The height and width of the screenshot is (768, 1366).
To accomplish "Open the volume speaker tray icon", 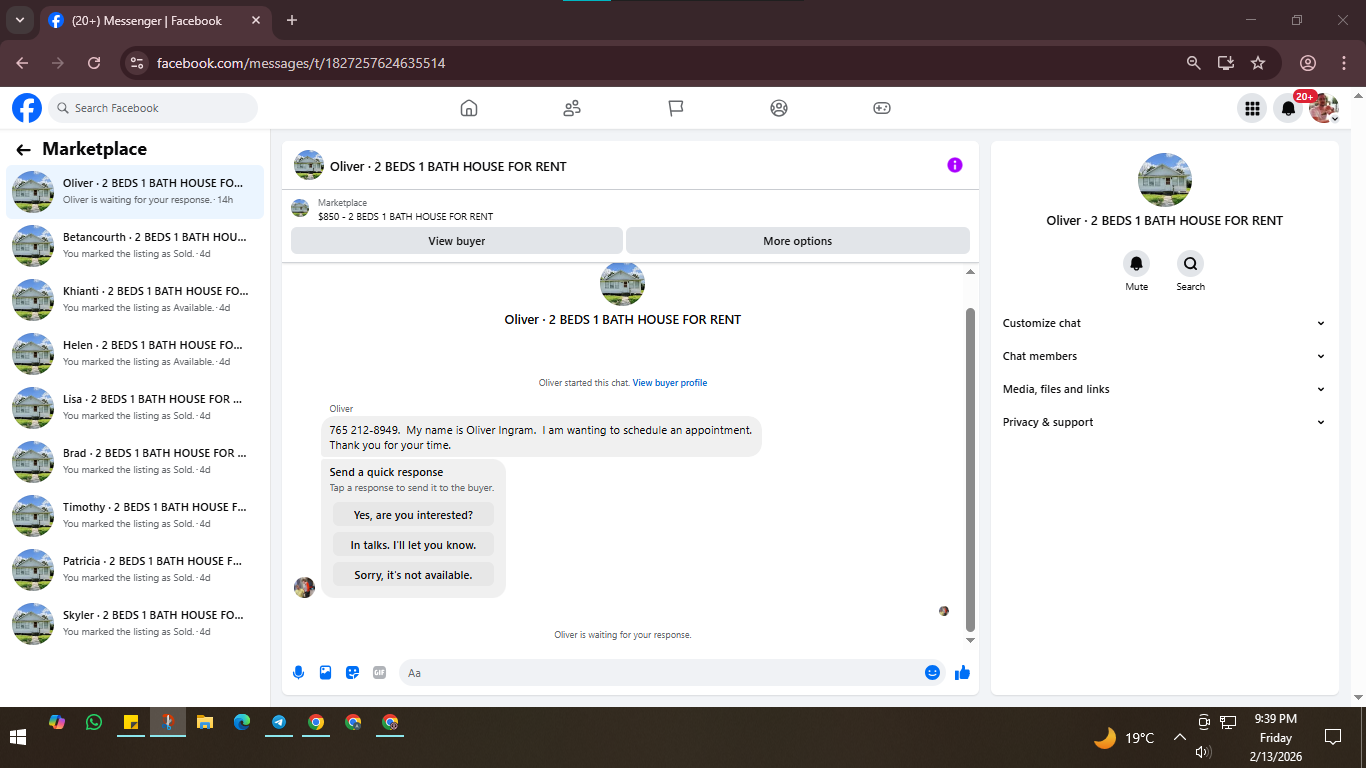I will [x=1204, y=752].
